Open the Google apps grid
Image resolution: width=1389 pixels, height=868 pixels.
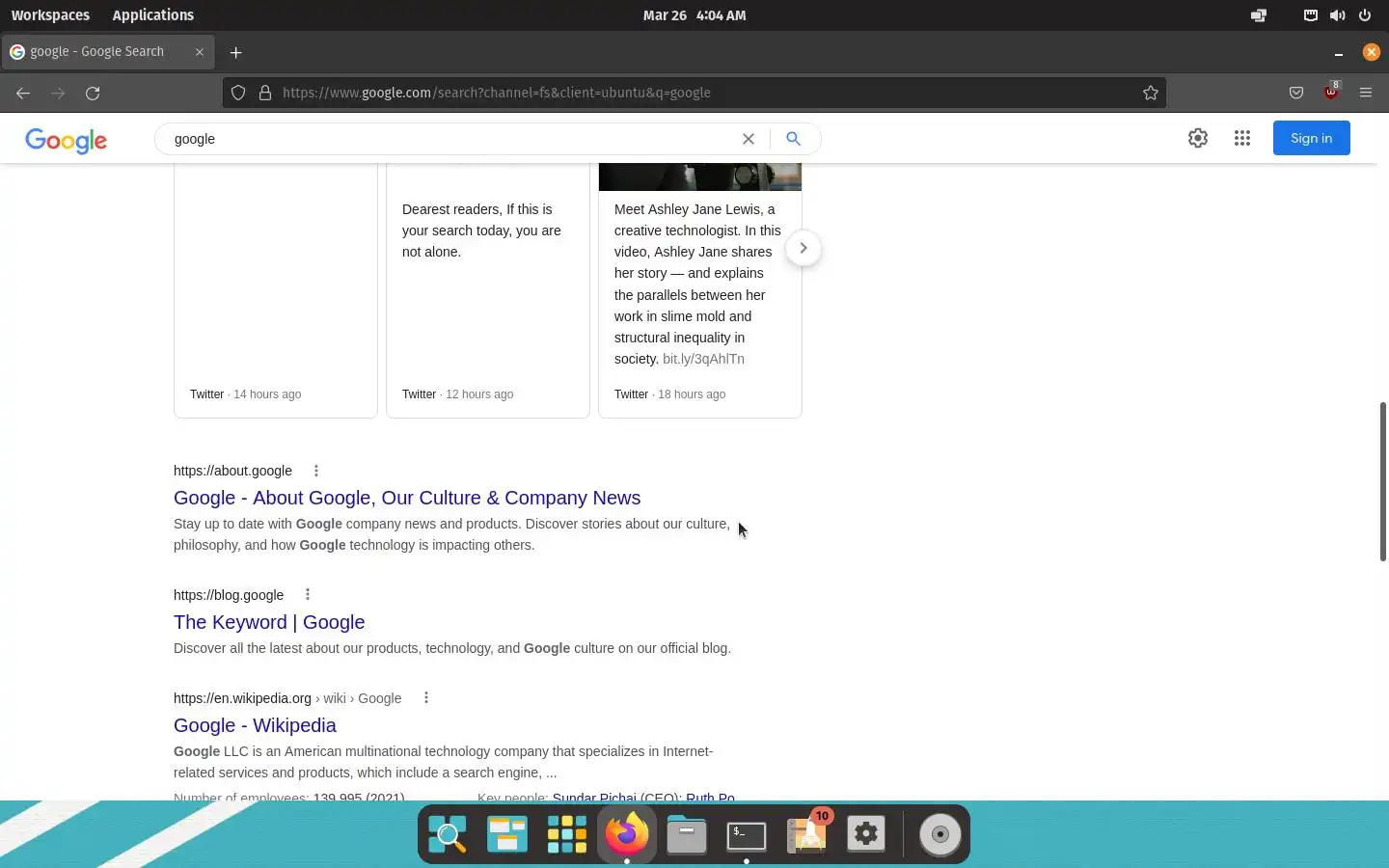point(1242,138)
